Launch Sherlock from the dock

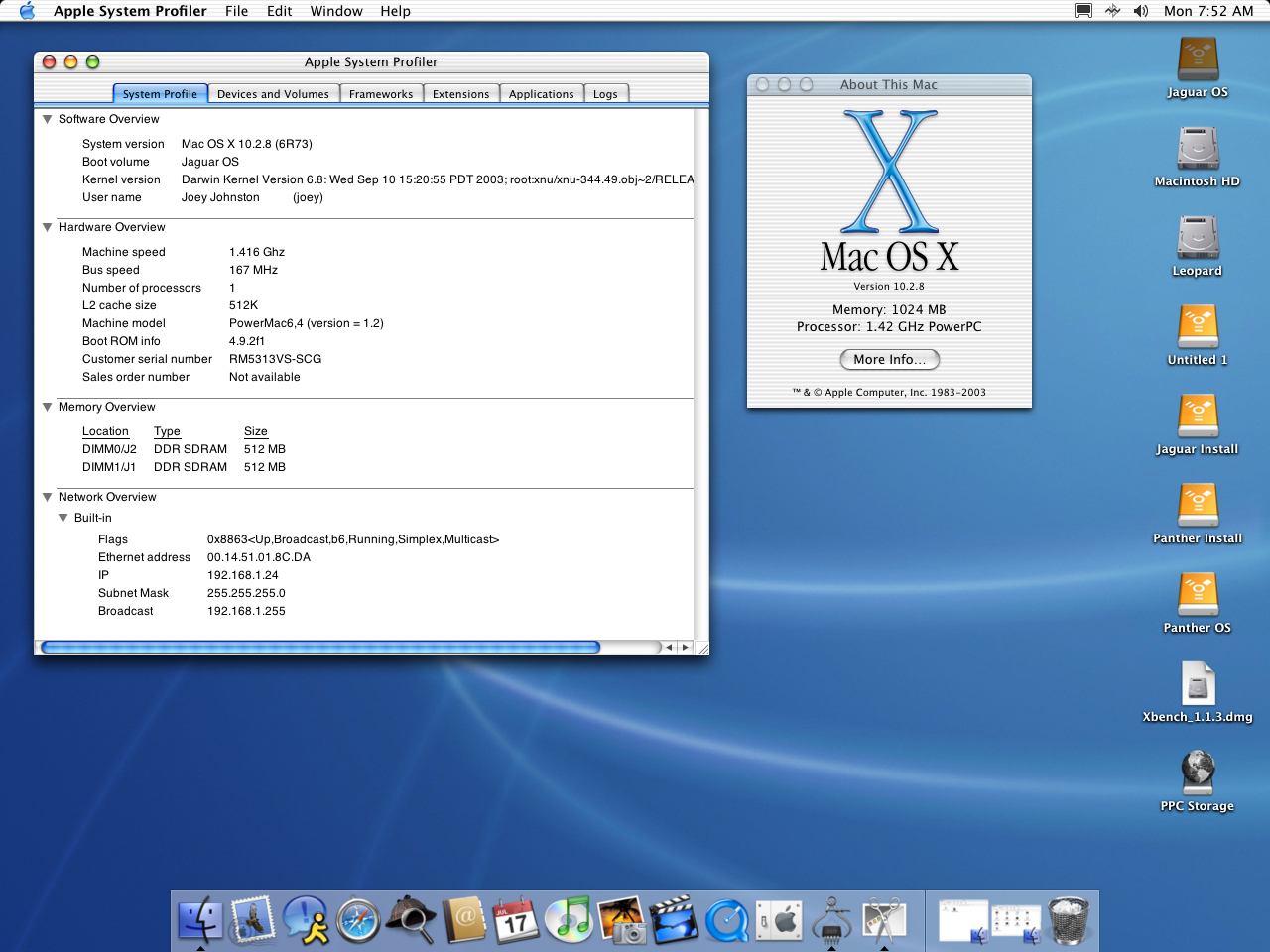pos(411,920)
